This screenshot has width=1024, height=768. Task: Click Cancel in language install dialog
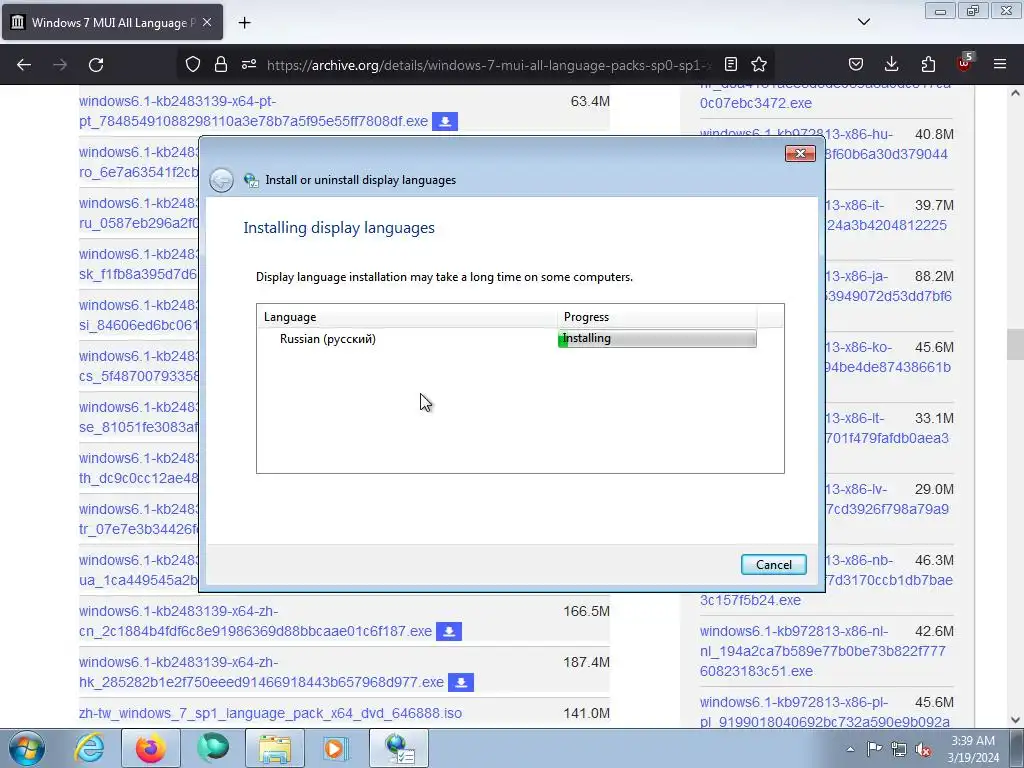coord(773,565)
